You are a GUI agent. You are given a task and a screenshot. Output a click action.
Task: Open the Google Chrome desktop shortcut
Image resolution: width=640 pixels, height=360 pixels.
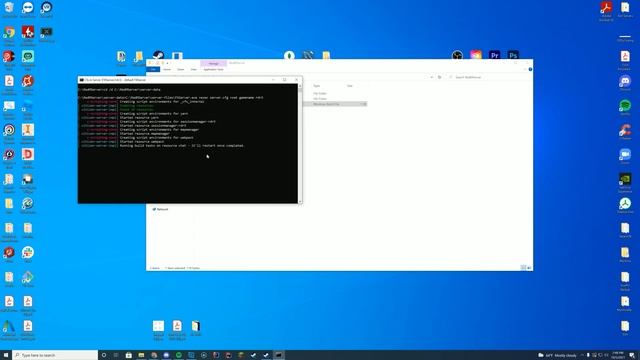tap(9, 33)
